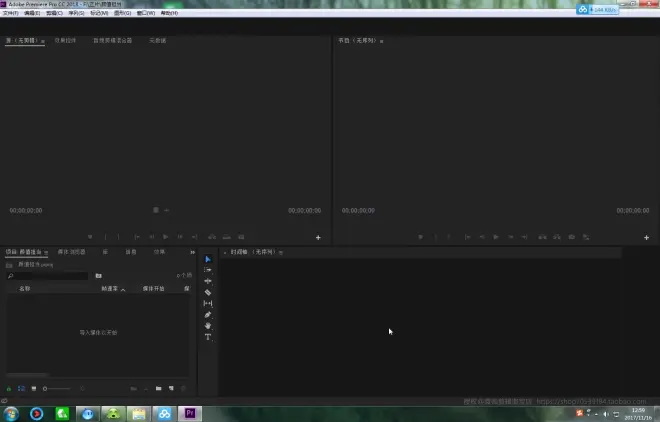Viewport: 660px width, 422px height.
Task: Click Mark In in the Source monitor
Action: tap(105, 237)
